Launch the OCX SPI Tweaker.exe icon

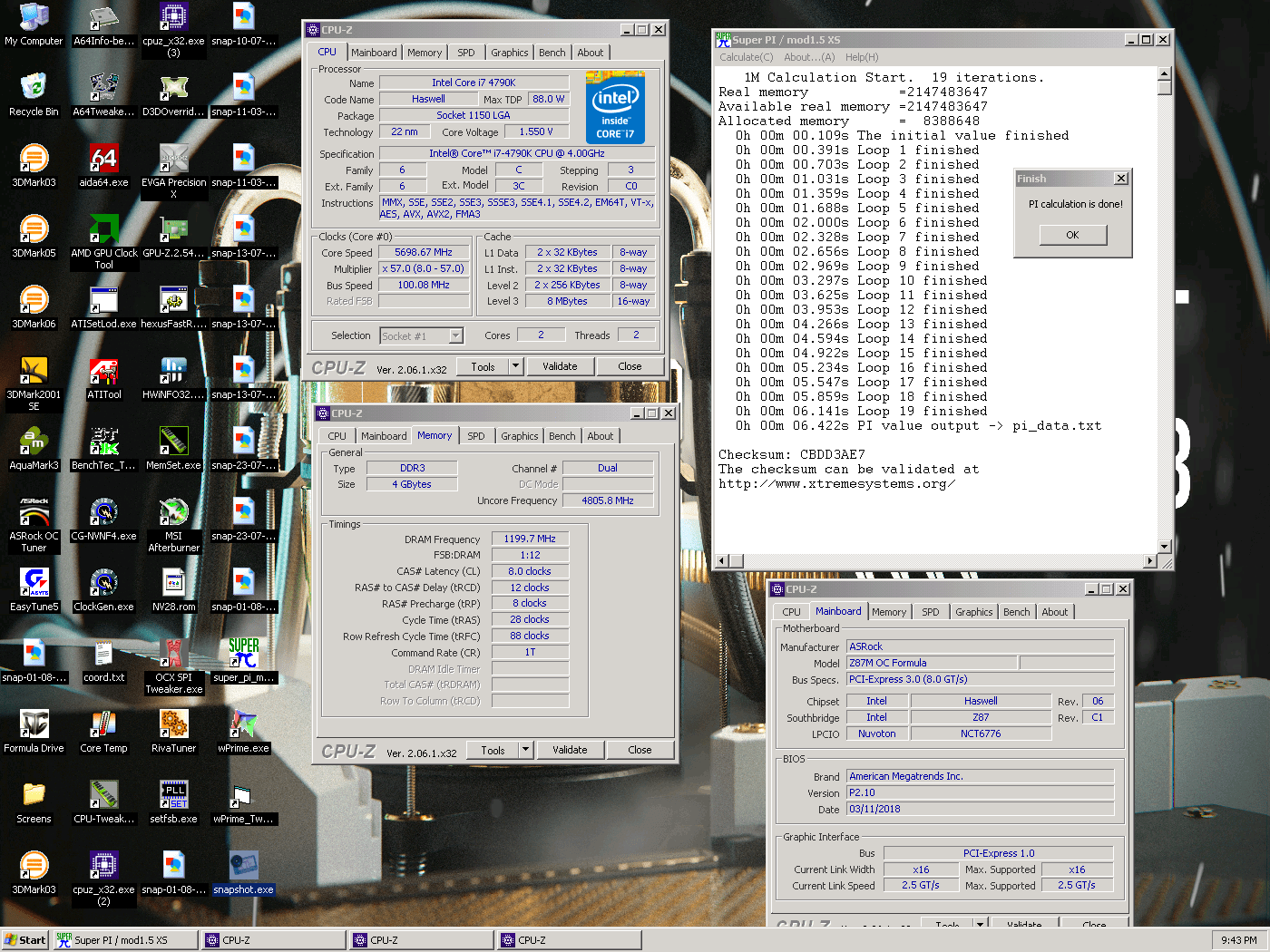coord(173,667)
